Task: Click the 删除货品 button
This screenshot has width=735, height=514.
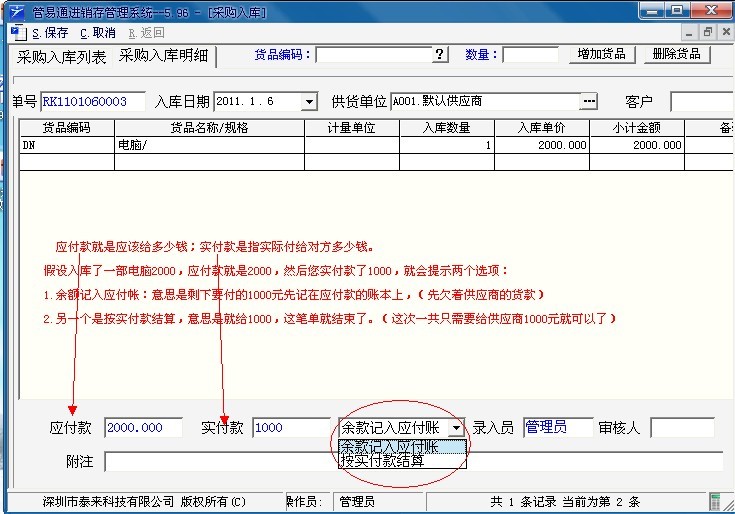Action: coord(676,54)
